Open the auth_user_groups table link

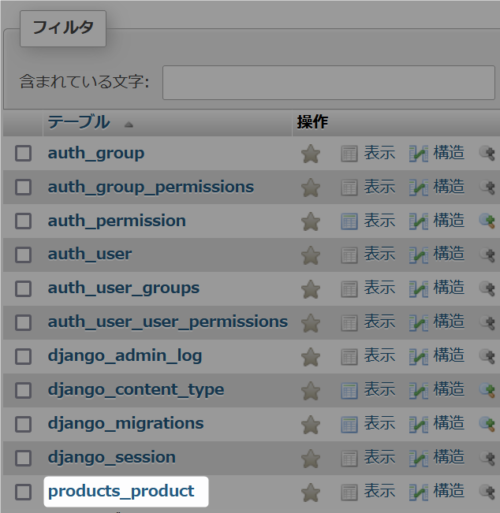pos(124,288)
